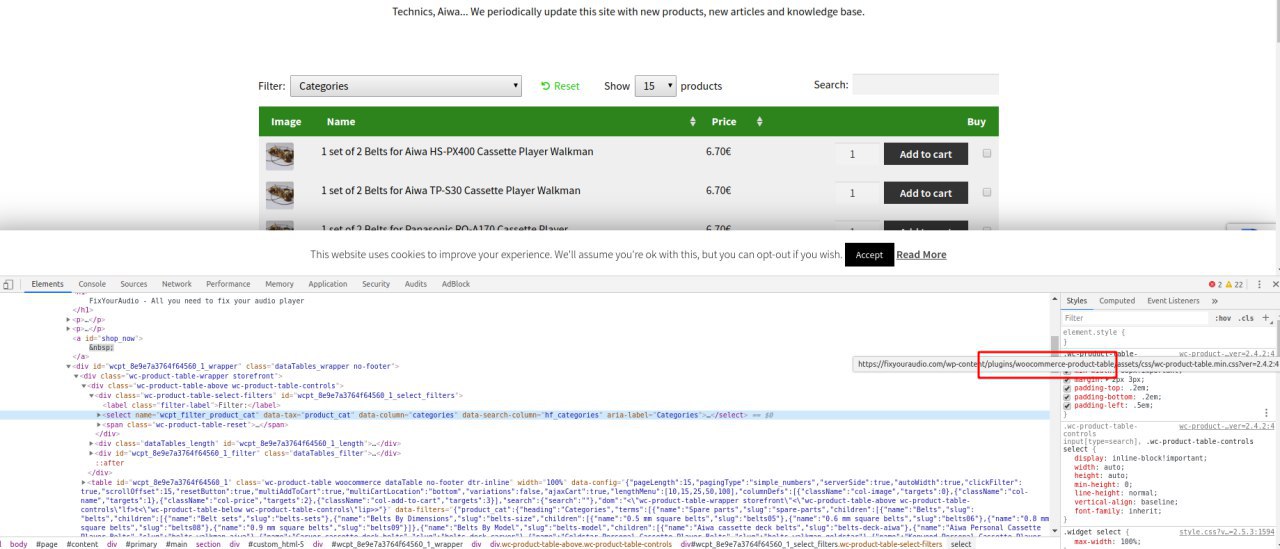Toggle the .cls class editor

click(x=1246, y=318)
